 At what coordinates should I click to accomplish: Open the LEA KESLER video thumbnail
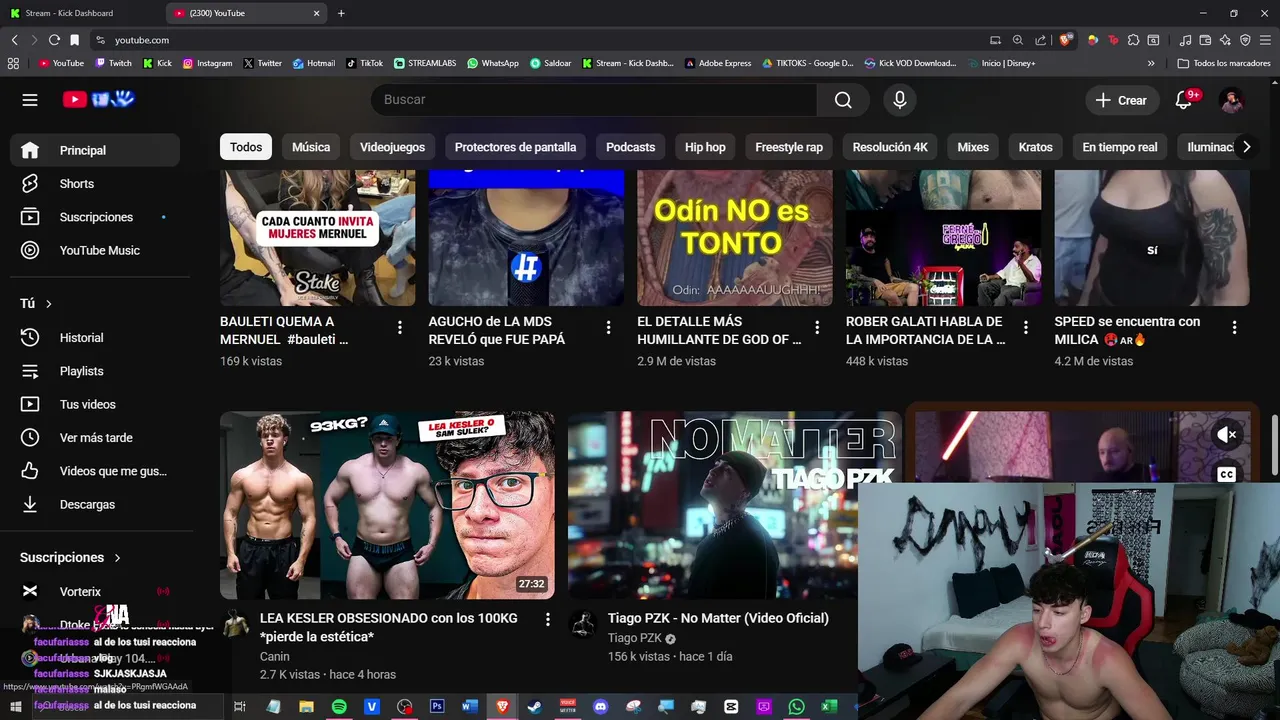tap(387, 505)
